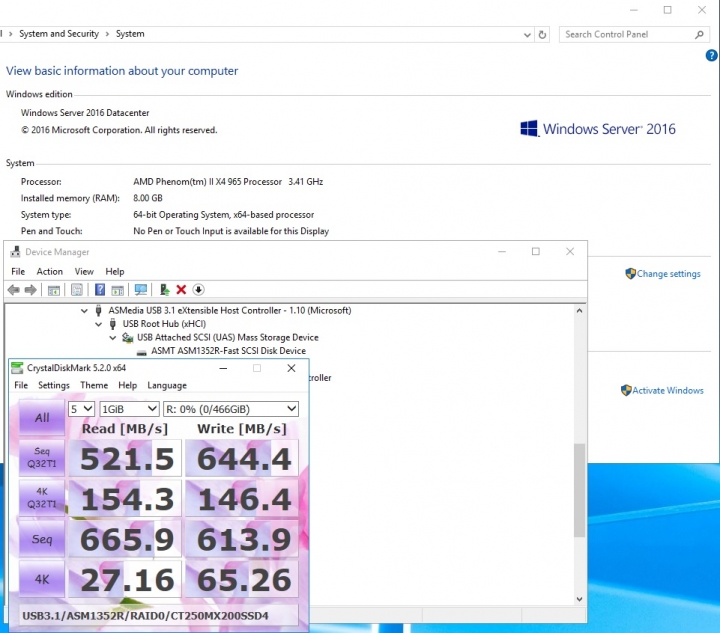Collapse USB Root Hub (xHCI) node
The width and height of the screenshot is (720, 633).
click(x=98, y=324)
